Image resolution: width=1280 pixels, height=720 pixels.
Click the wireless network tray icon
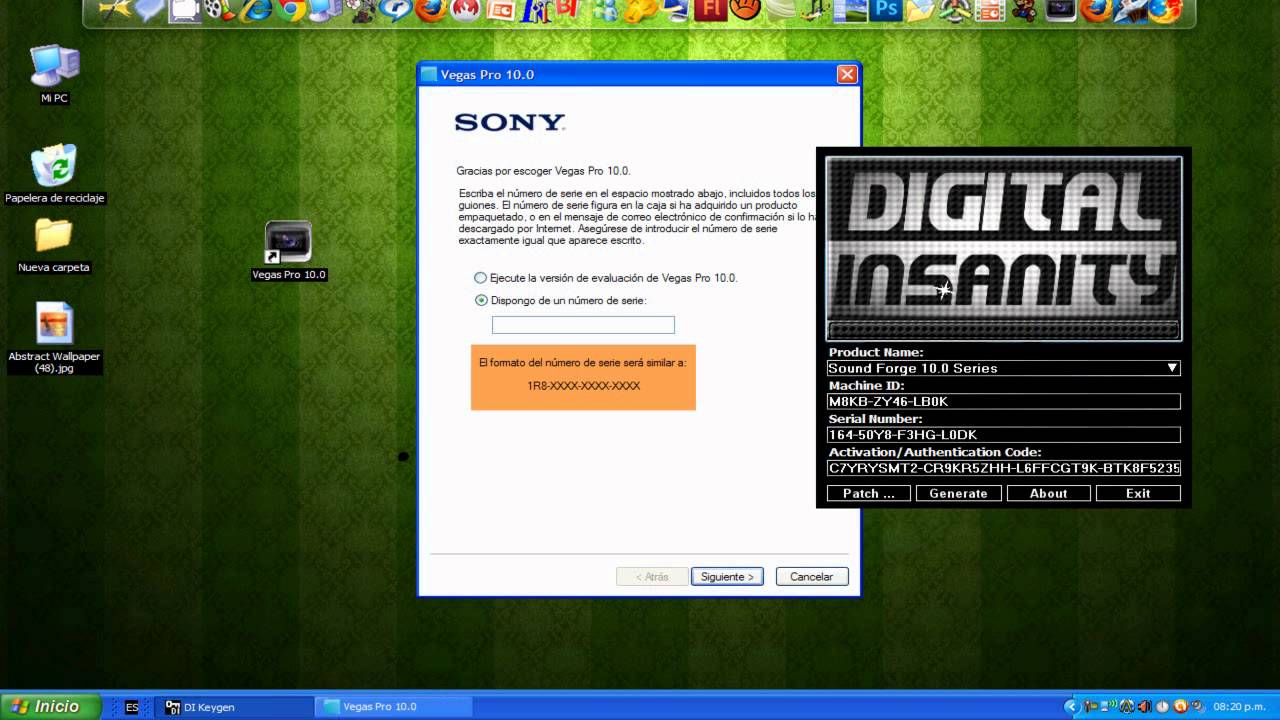click(x=1108, y=707)
